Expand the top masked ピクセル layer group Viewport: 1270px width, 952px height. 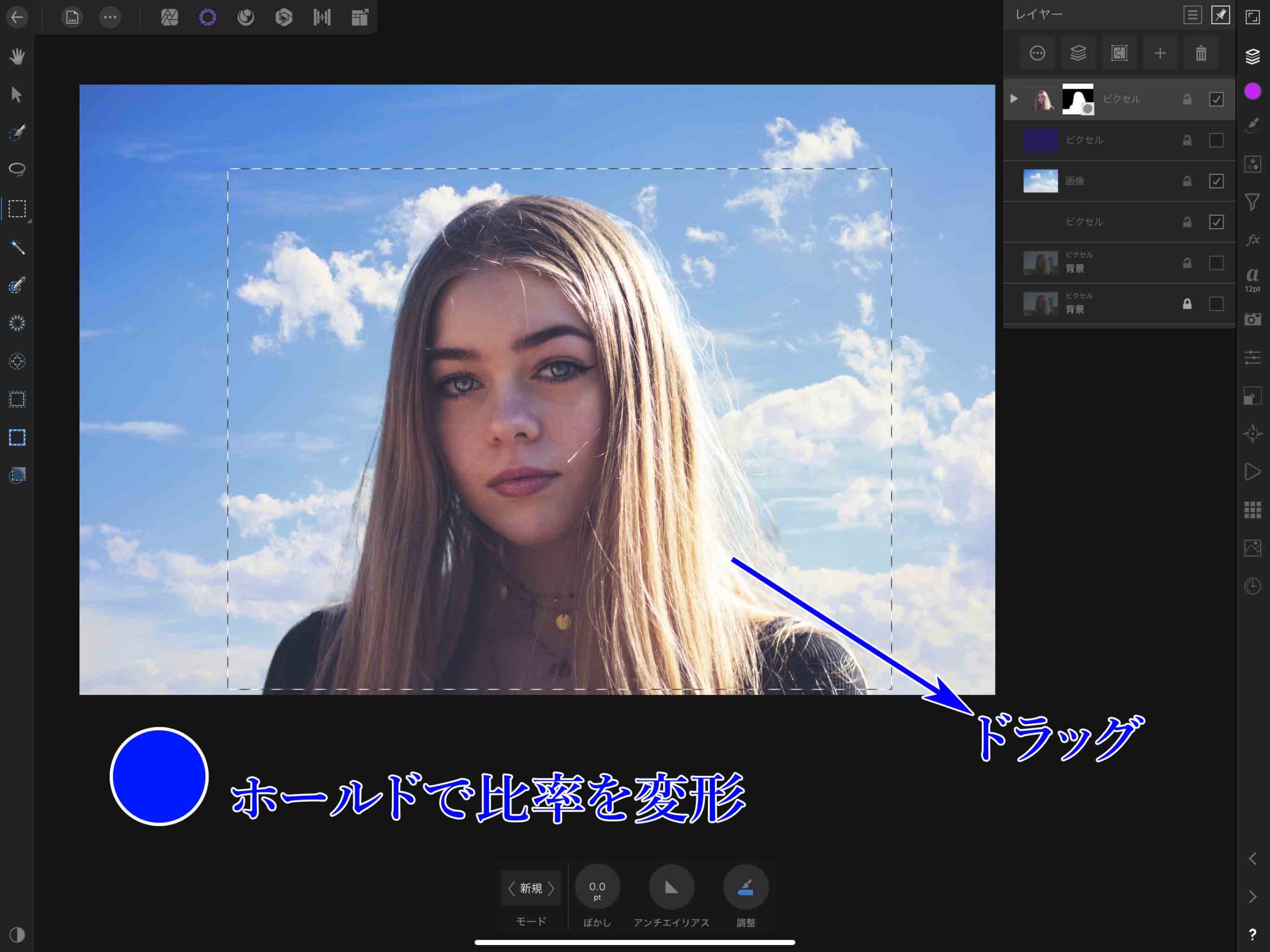(x=1014, y=99)
